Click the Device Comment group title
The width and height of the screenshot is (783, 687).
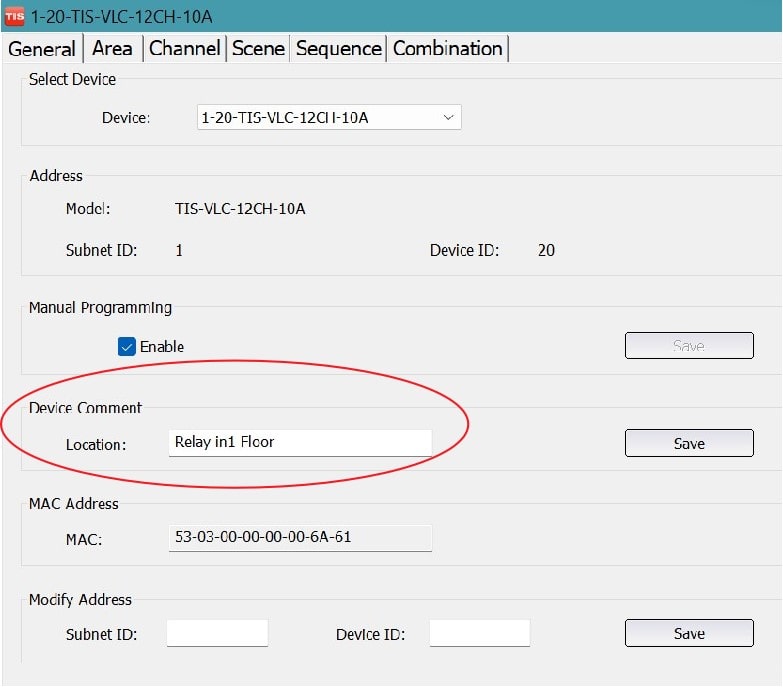pyautogui.click(x=85, y=407)
